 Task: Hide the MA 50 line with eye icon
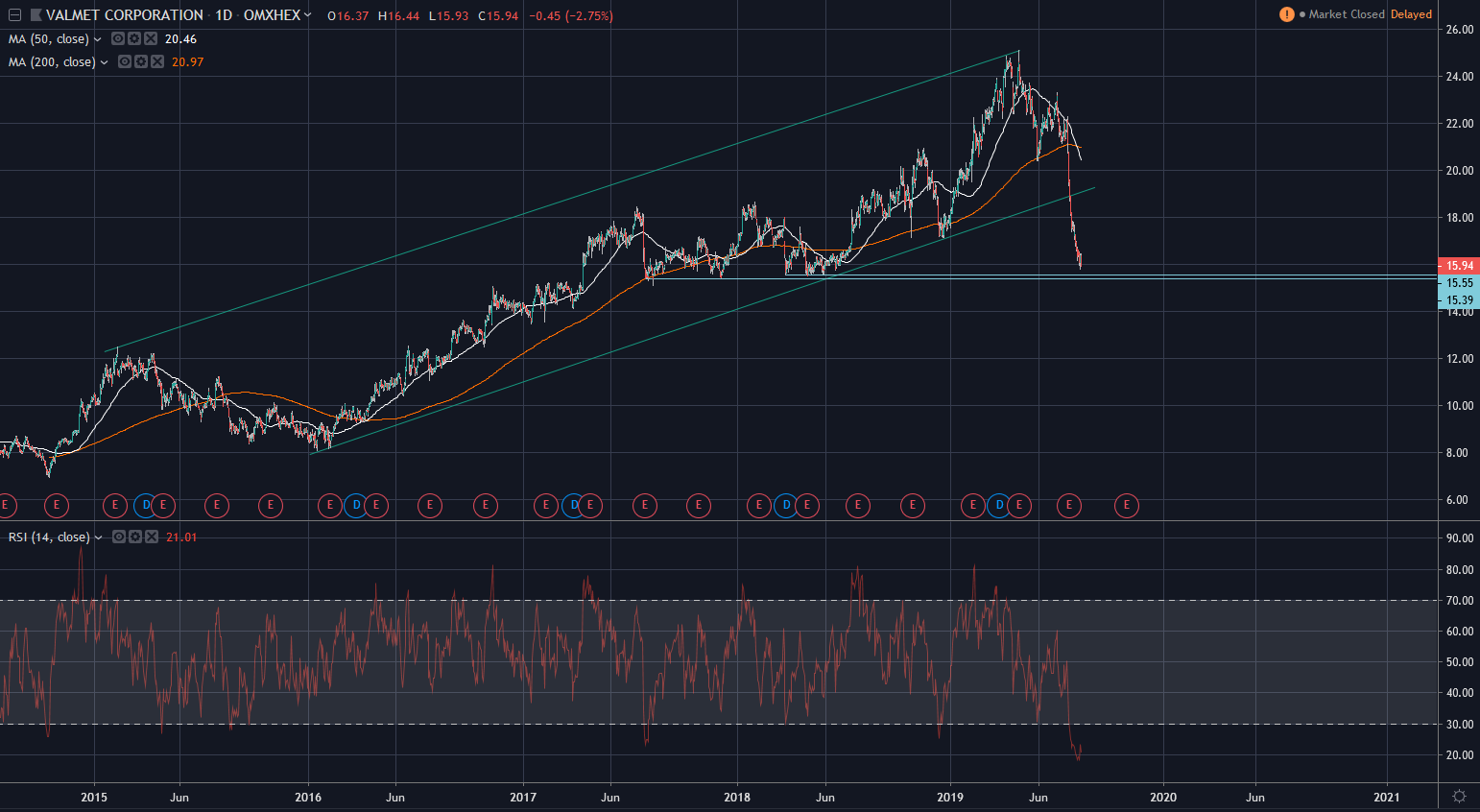coord(118,39)
